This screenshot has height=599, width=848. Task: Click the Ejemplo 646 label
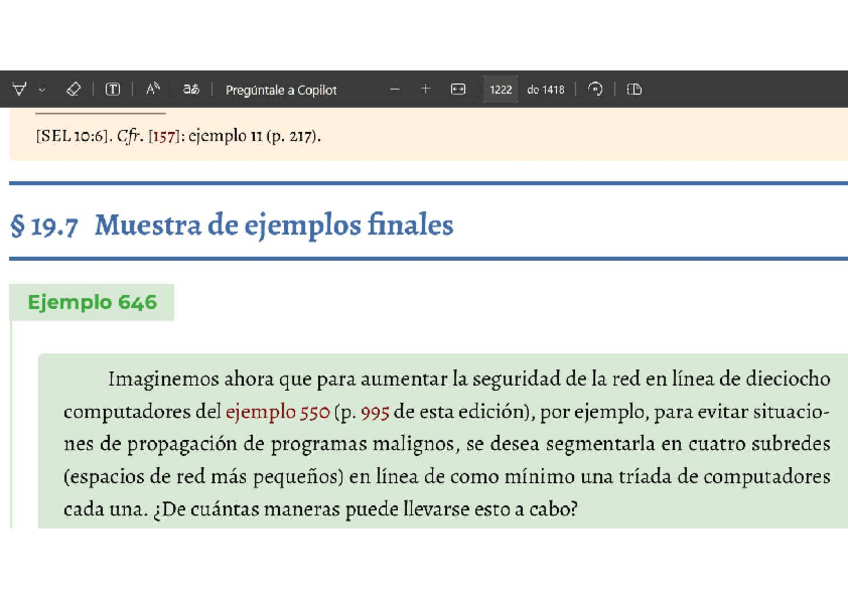tap(92, 302)
